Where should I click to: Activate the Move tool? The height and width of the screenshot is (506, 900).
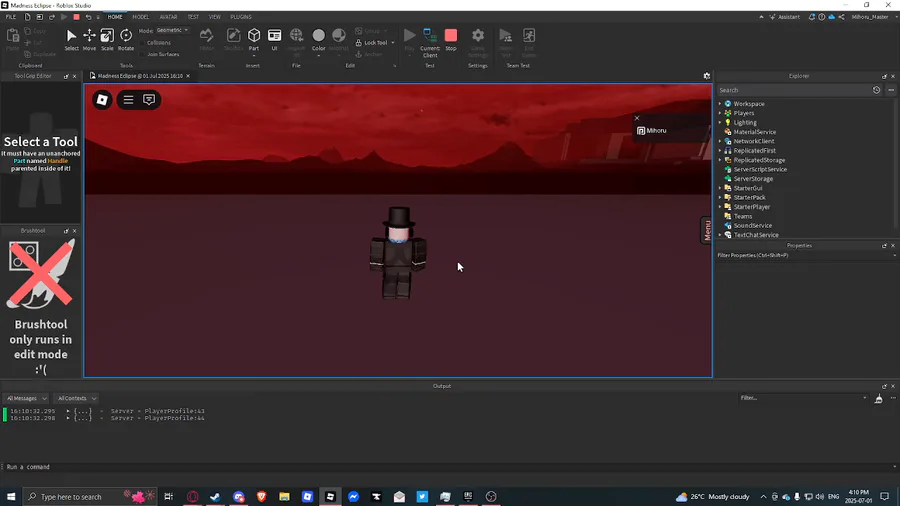click(89, 40)
